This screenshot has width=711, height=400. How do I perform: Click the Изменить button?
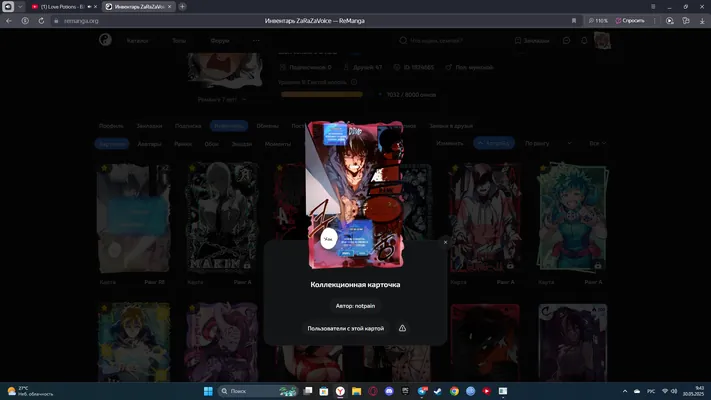pos(449,143)
